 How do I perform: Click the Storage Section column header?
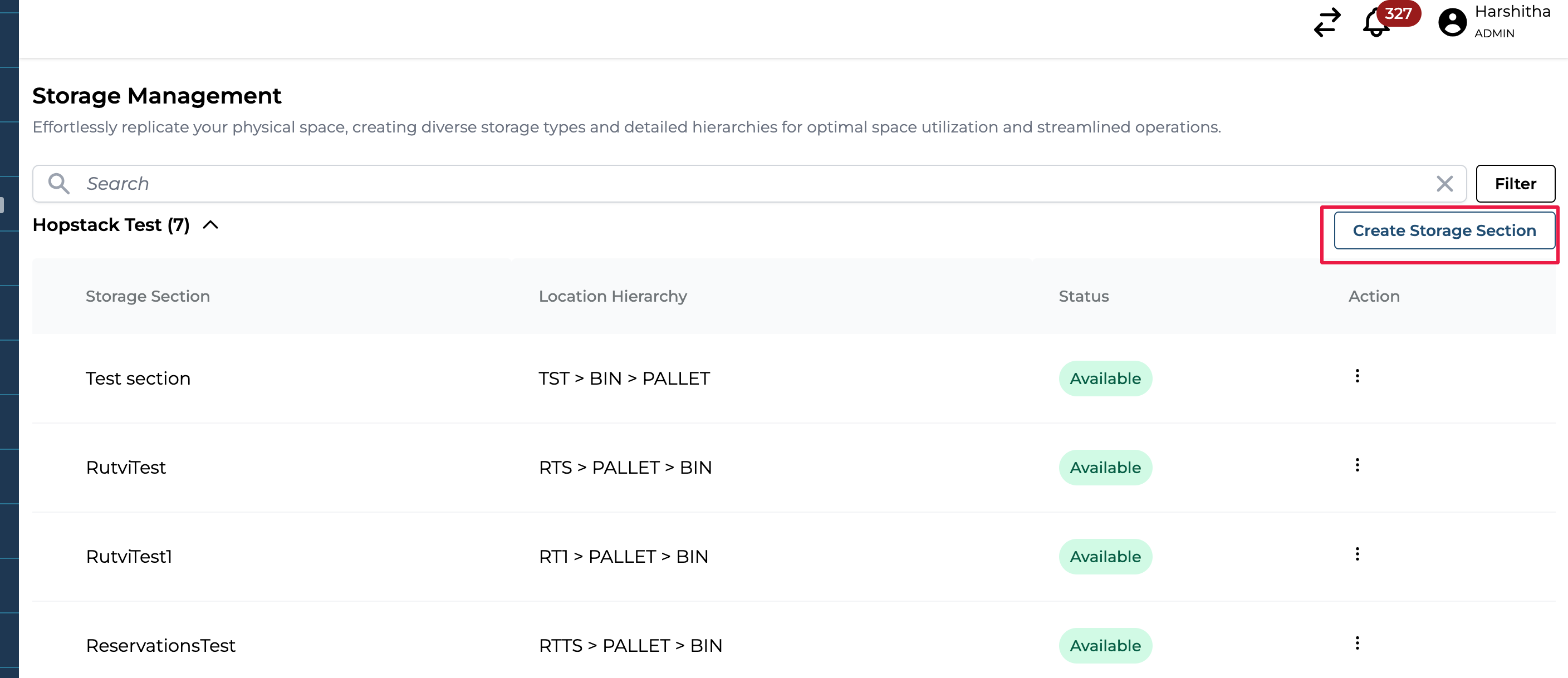[x=148, y=296]
